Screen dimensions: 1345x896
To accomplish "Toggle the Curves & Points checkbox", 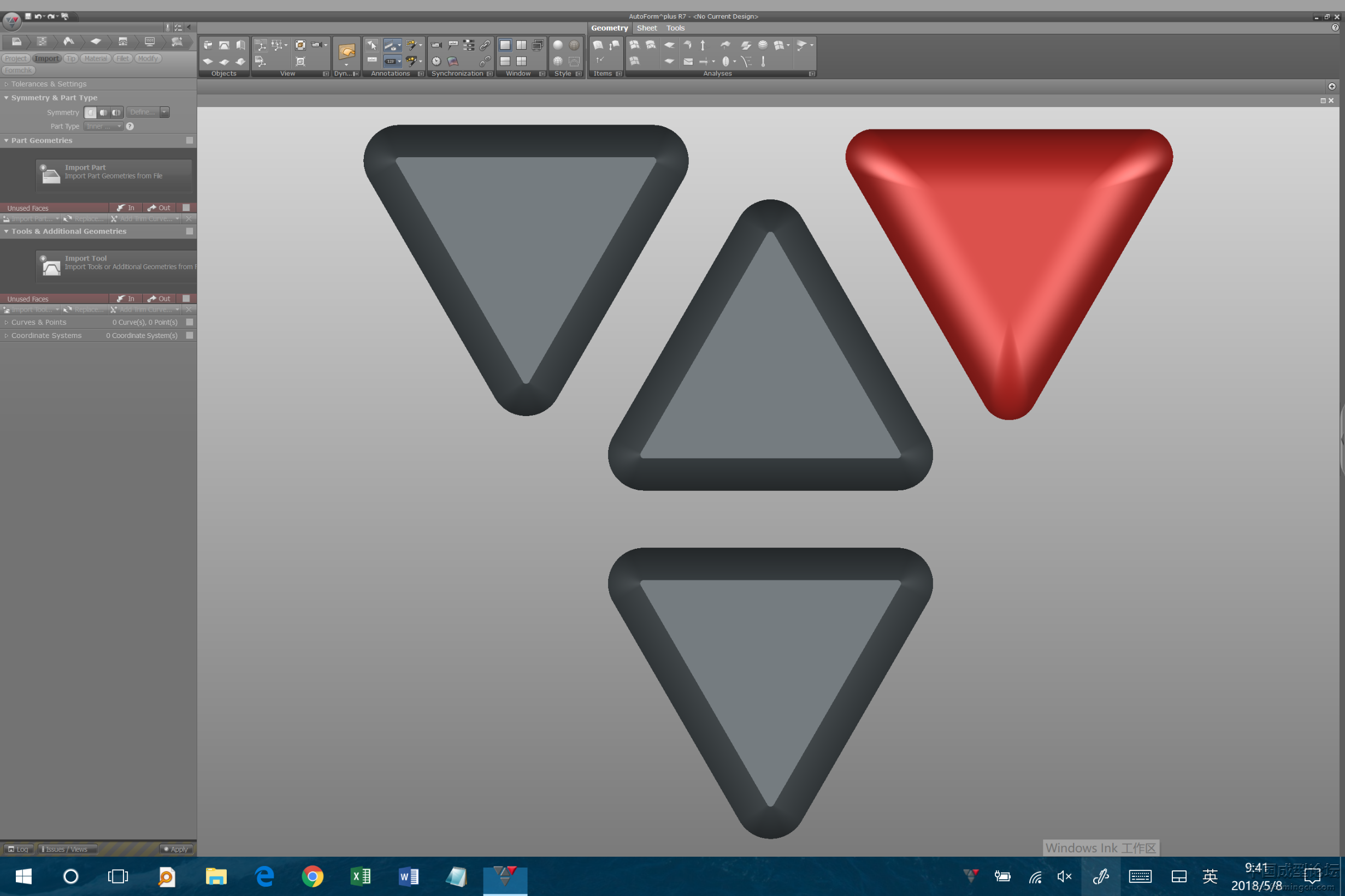I will point(189,322).
